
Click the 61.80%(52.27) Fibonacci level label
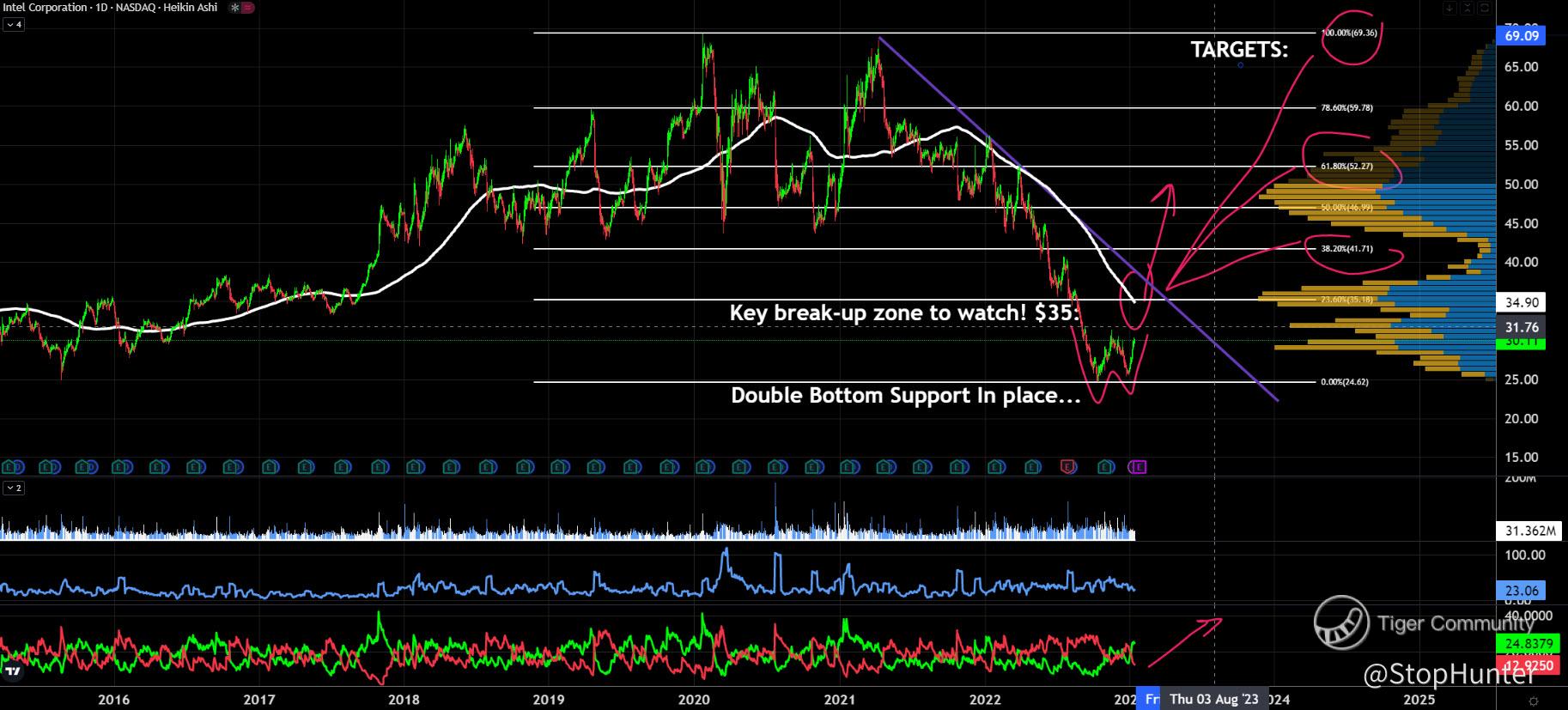(1346, 167)
